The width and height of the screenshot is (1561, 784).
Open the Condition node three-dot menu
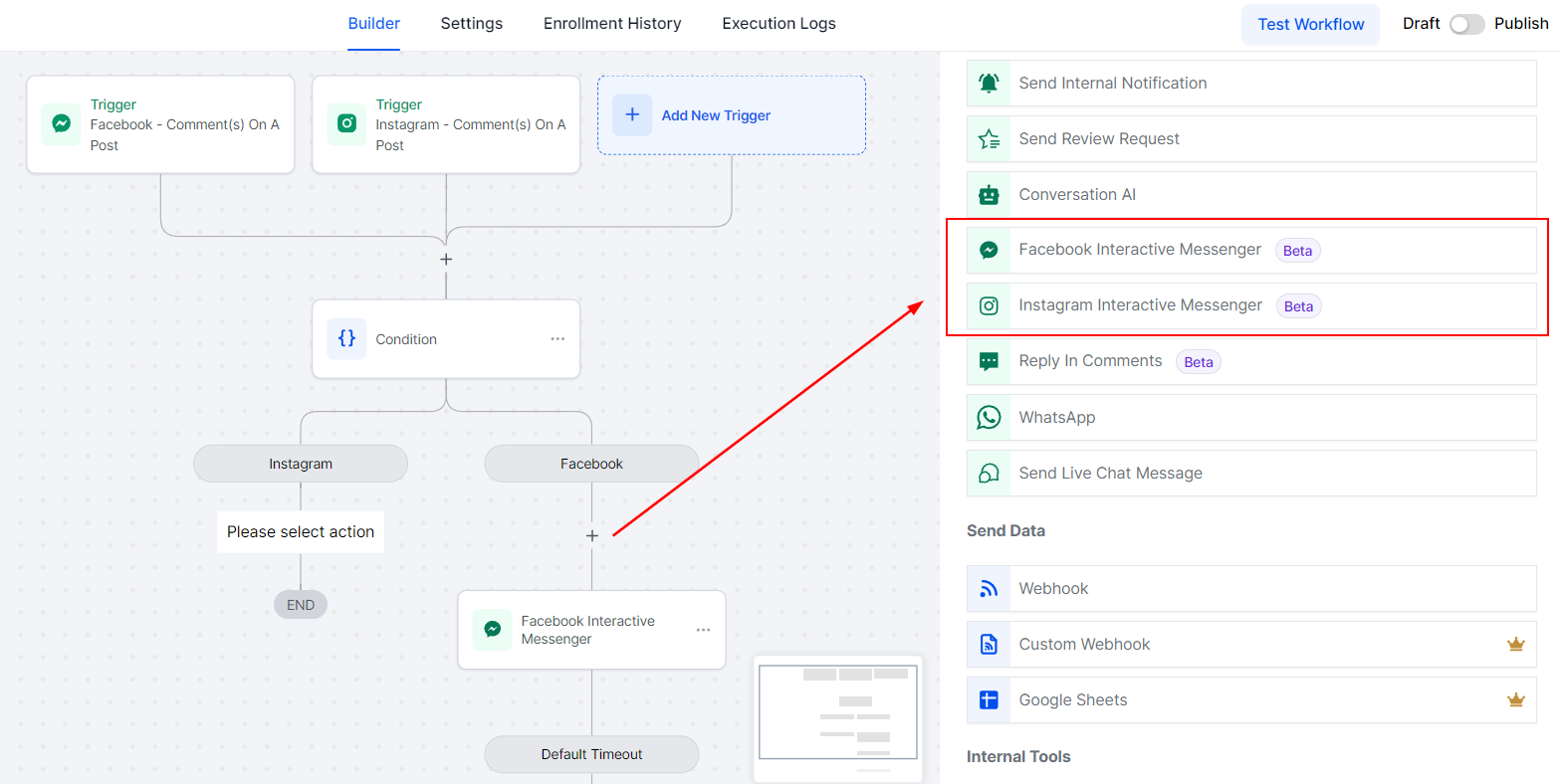[557, 339]
